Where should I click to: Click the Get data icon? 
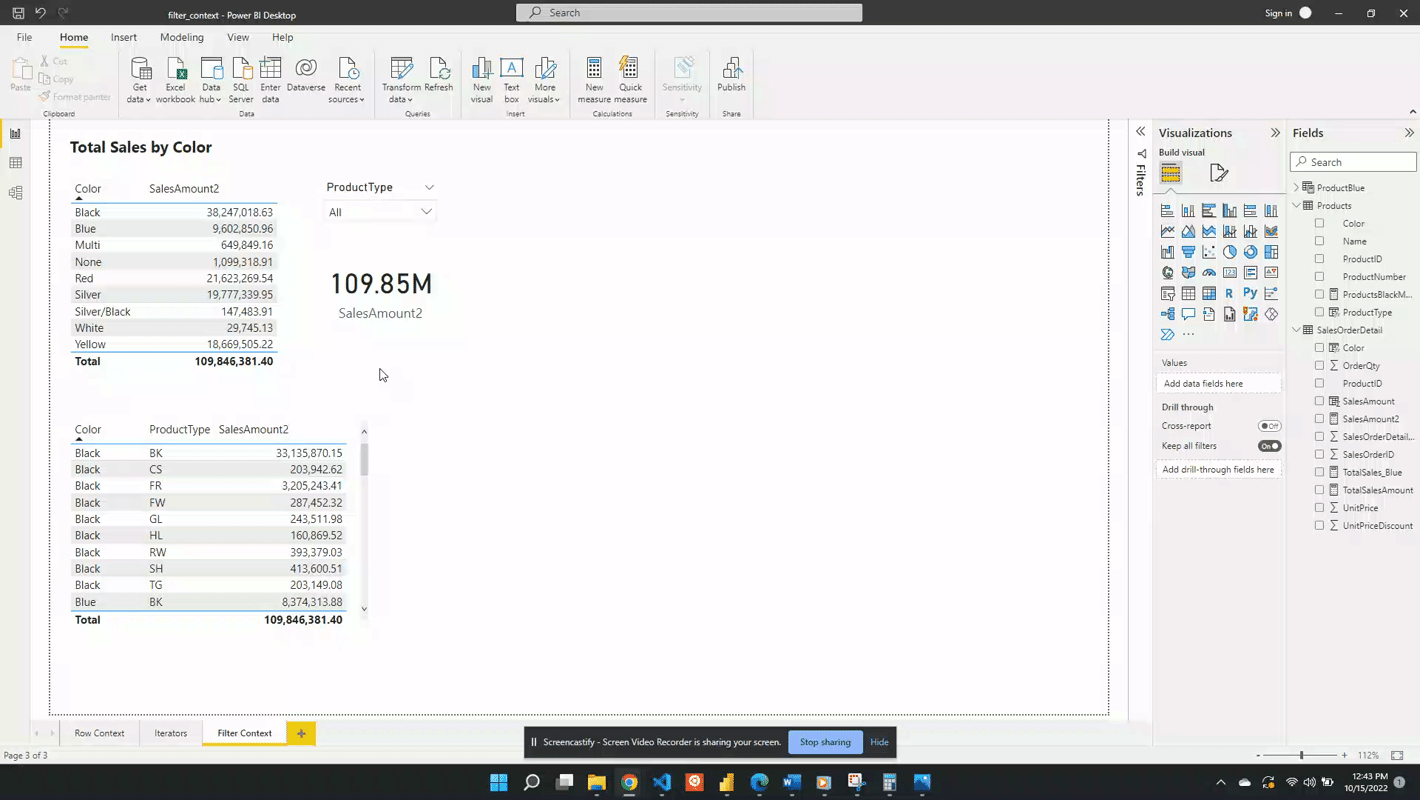141,70
